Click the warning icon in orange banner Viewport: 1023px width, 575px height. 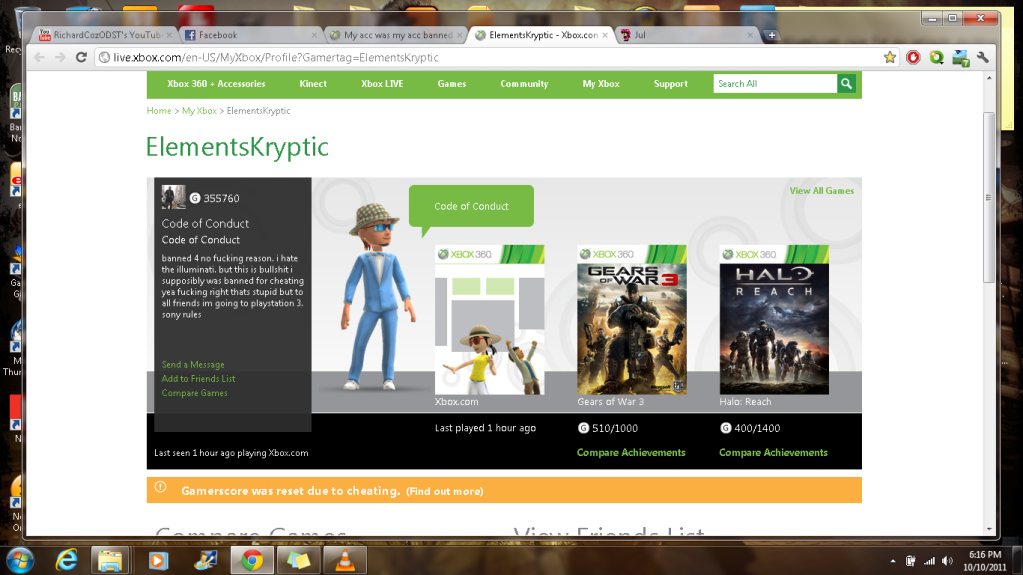pyautogui.click(x=160, y=488)
